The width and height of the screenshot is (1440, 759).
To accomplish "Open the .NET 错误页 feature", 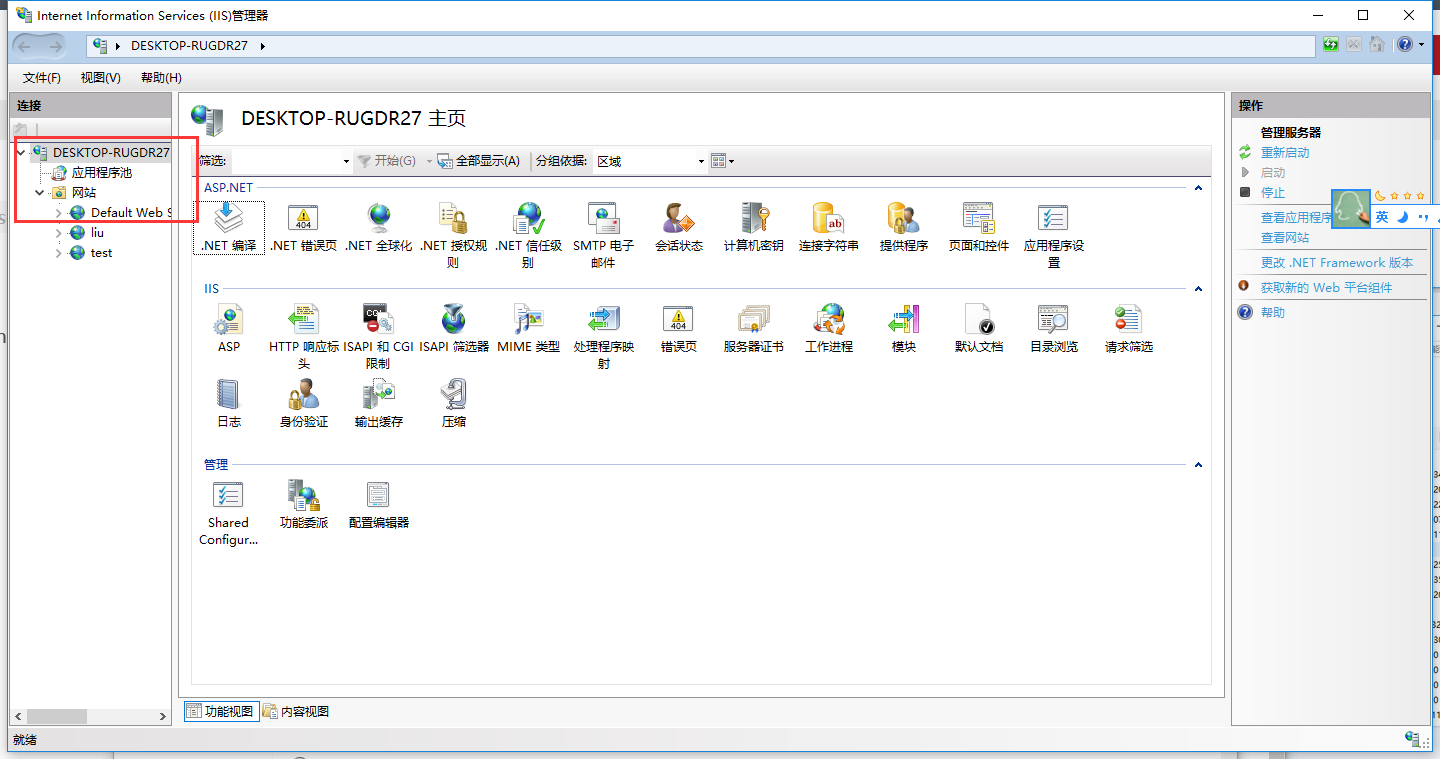I will [304, 227].
